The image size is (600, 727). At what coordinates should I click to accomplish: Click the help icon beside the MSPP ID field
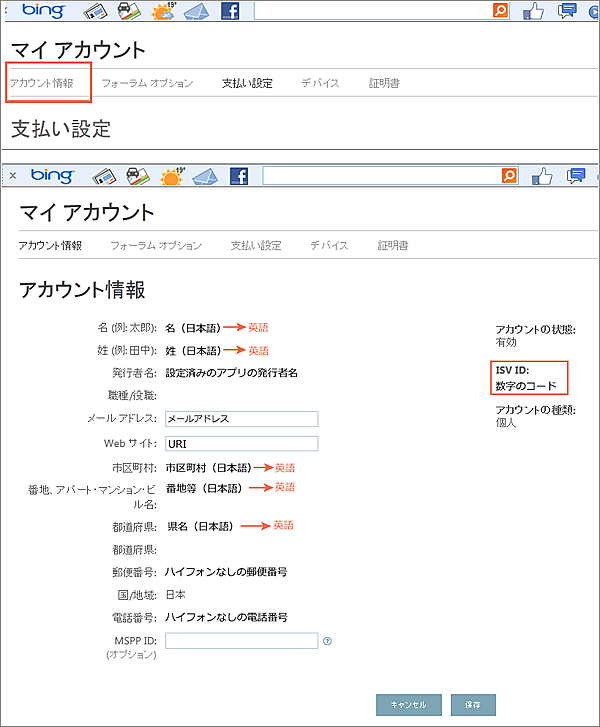(x=327, y=641)
